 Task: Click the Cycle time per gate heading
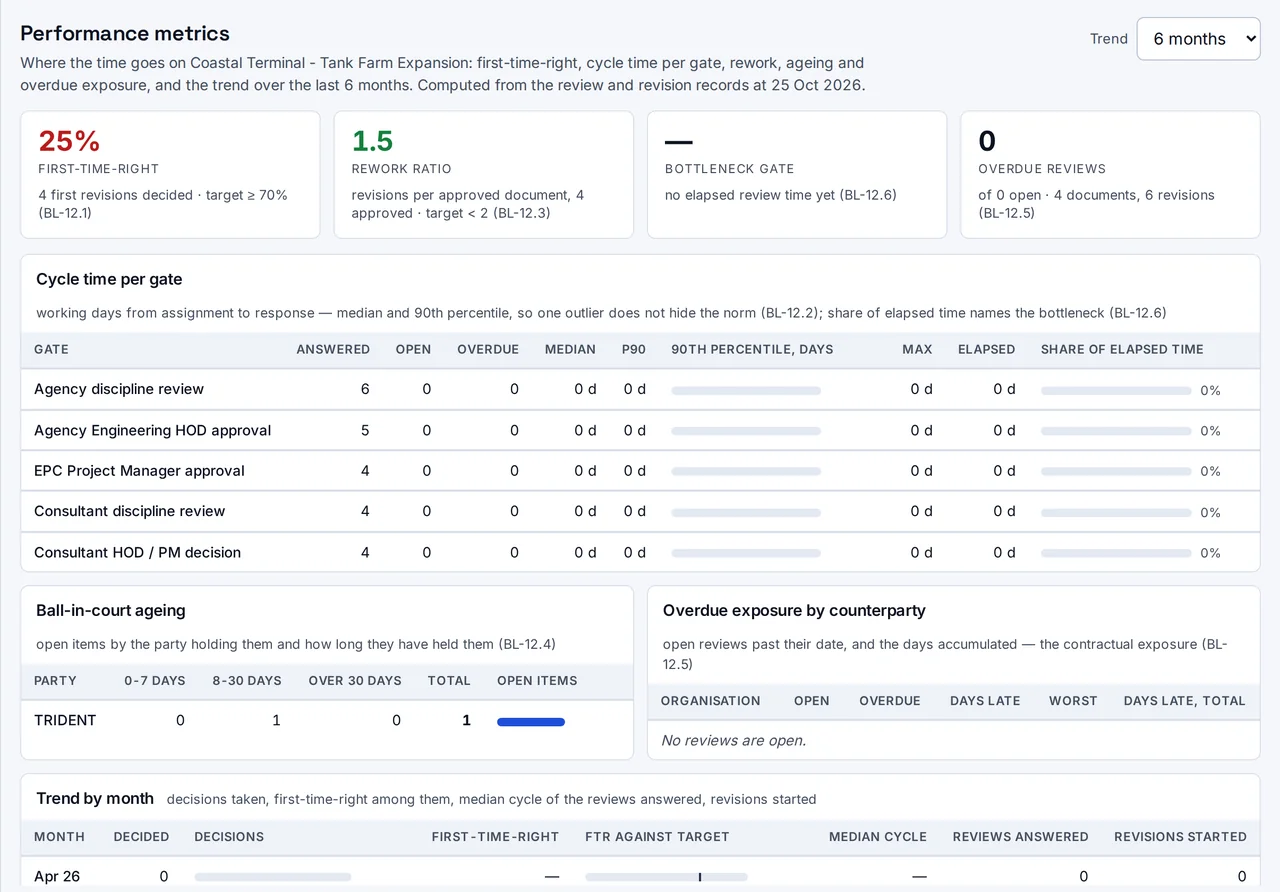pyautogui.click(x=109, y=279)
